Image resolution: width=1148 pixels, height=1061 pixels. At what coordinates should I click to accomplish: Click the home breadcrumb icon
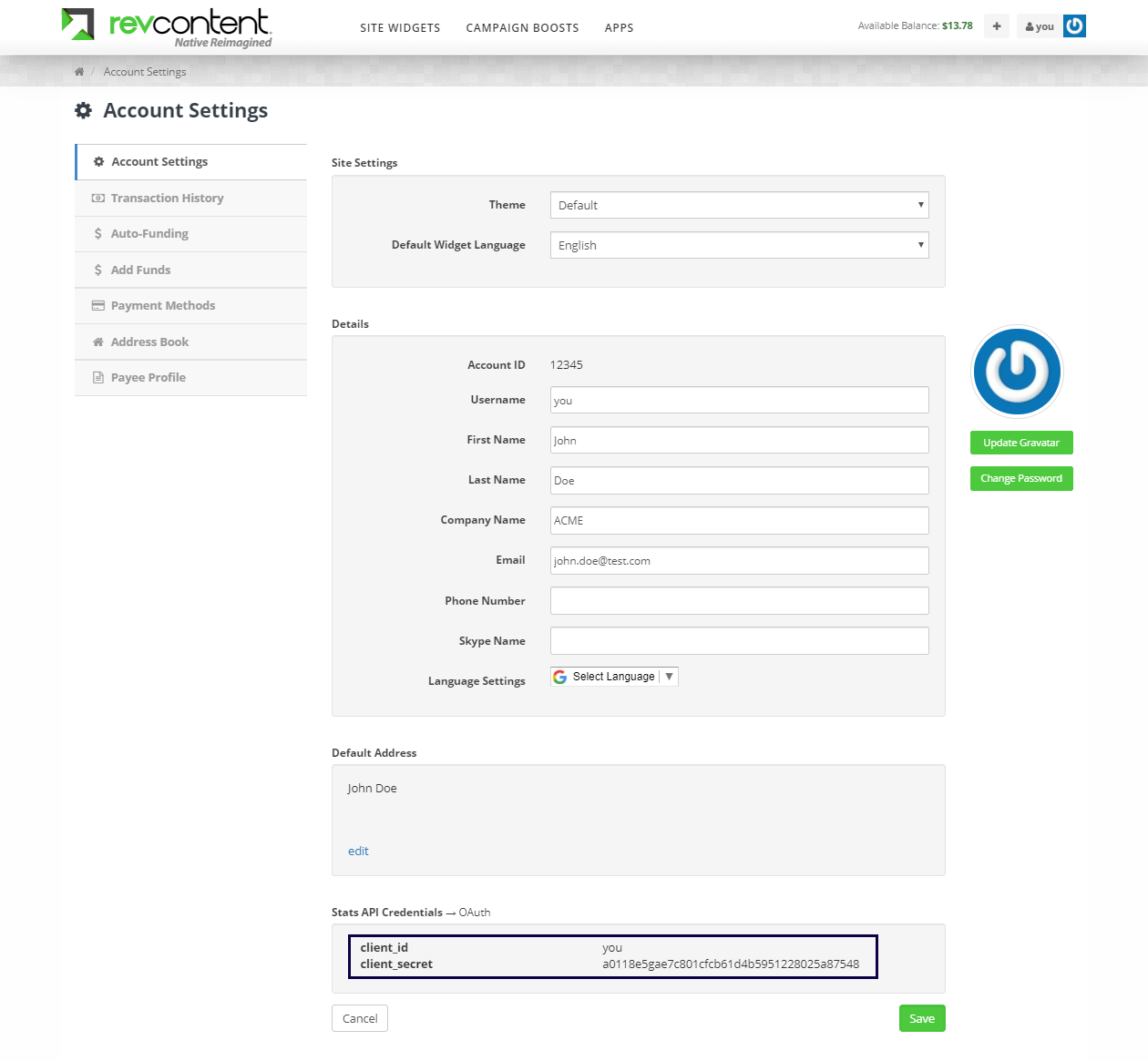pyautogui.click(x=79, y=72)
